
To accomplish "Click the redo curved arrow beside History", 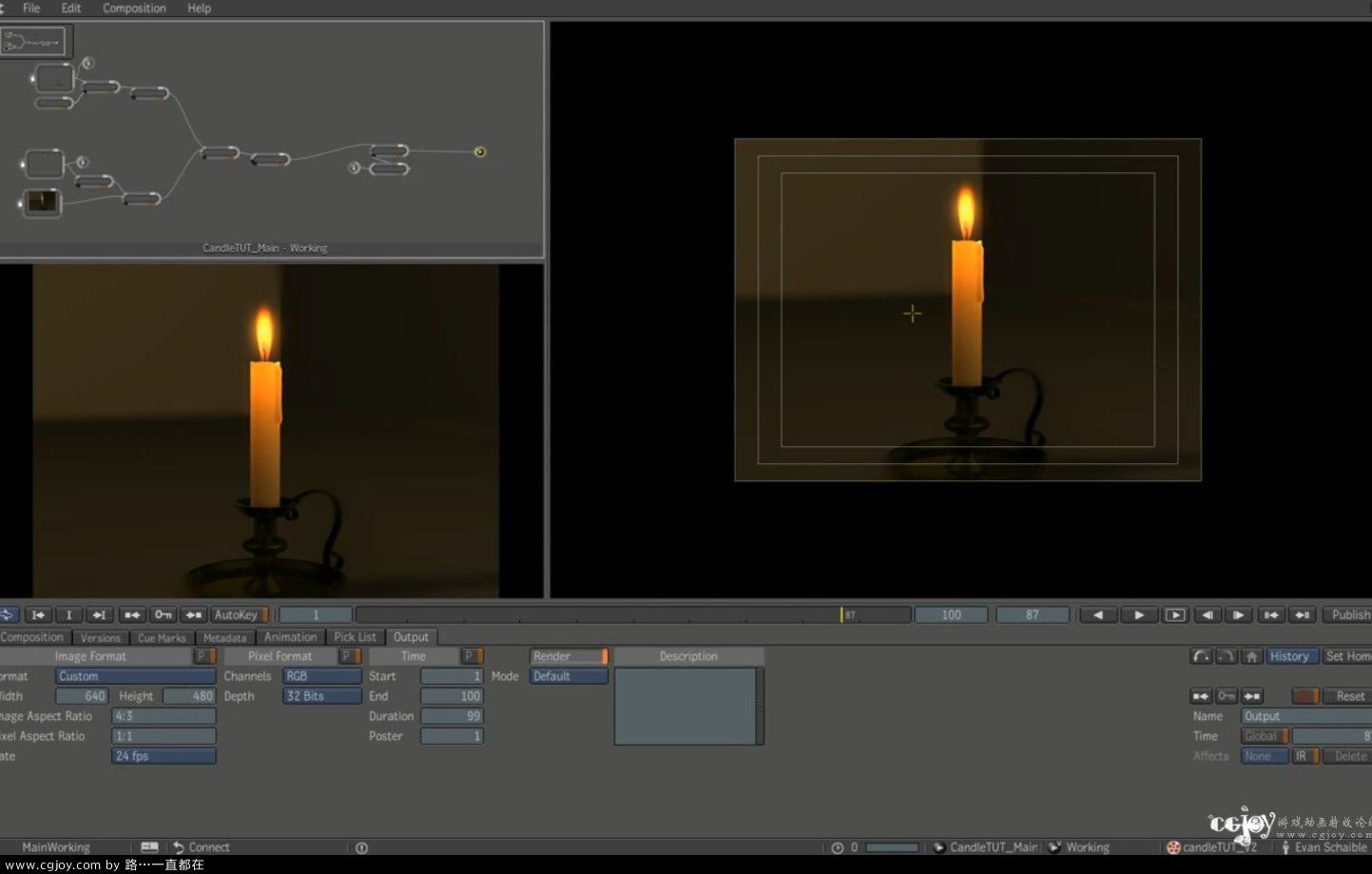I will pyautogui.click(x=1227, y=656).
